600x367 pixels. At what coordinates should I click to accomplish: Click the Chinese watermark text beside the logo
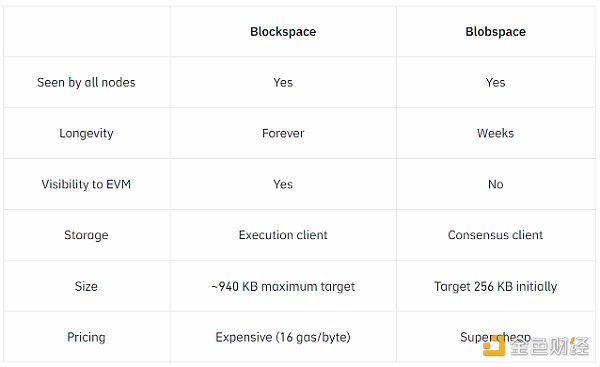[x=550, y=346]
